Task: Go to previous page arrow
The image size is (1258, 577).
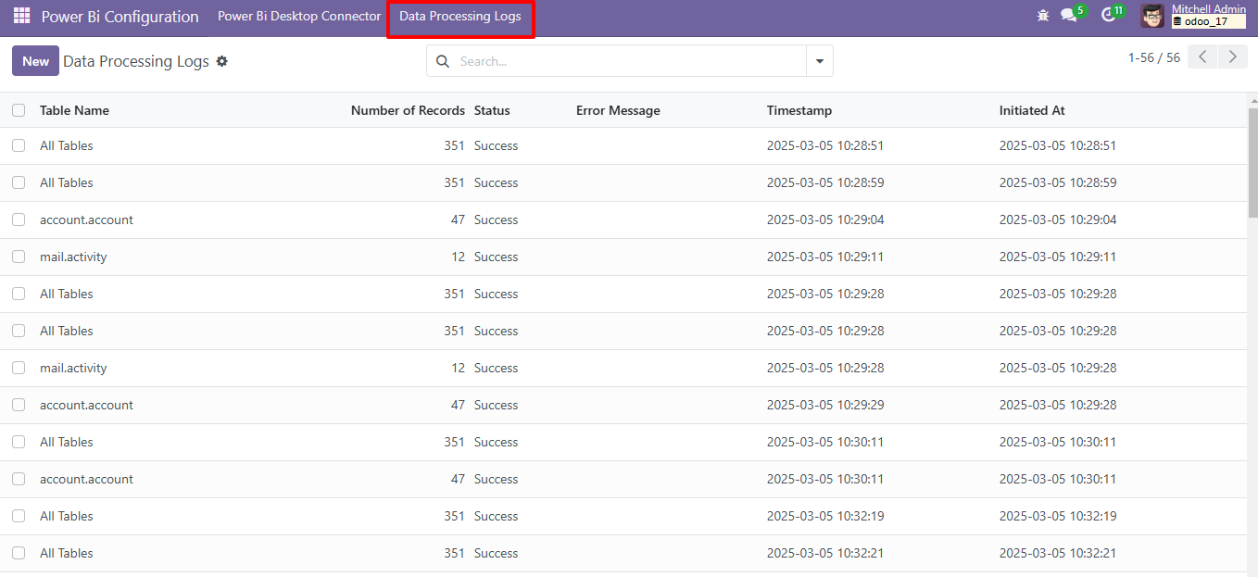Action: click(1204, 58)
